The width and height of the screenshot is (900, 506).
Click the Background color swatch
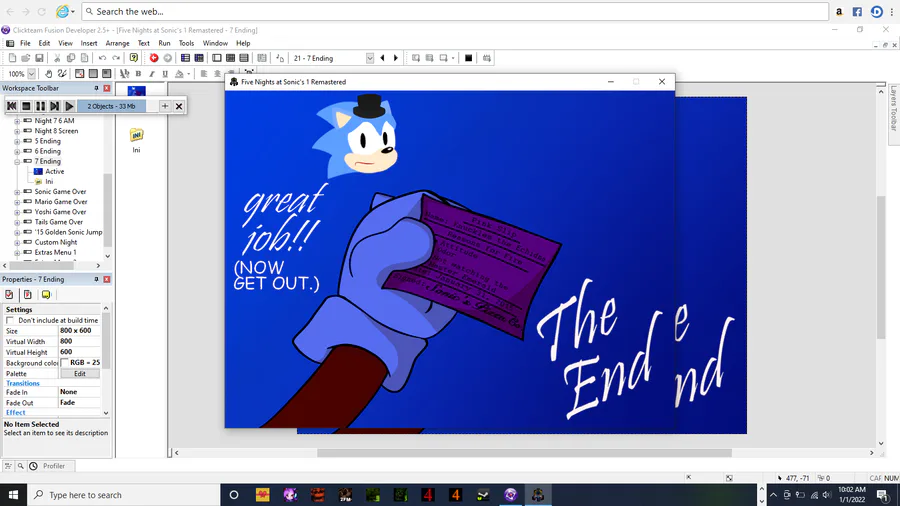(x=64, y=363)
